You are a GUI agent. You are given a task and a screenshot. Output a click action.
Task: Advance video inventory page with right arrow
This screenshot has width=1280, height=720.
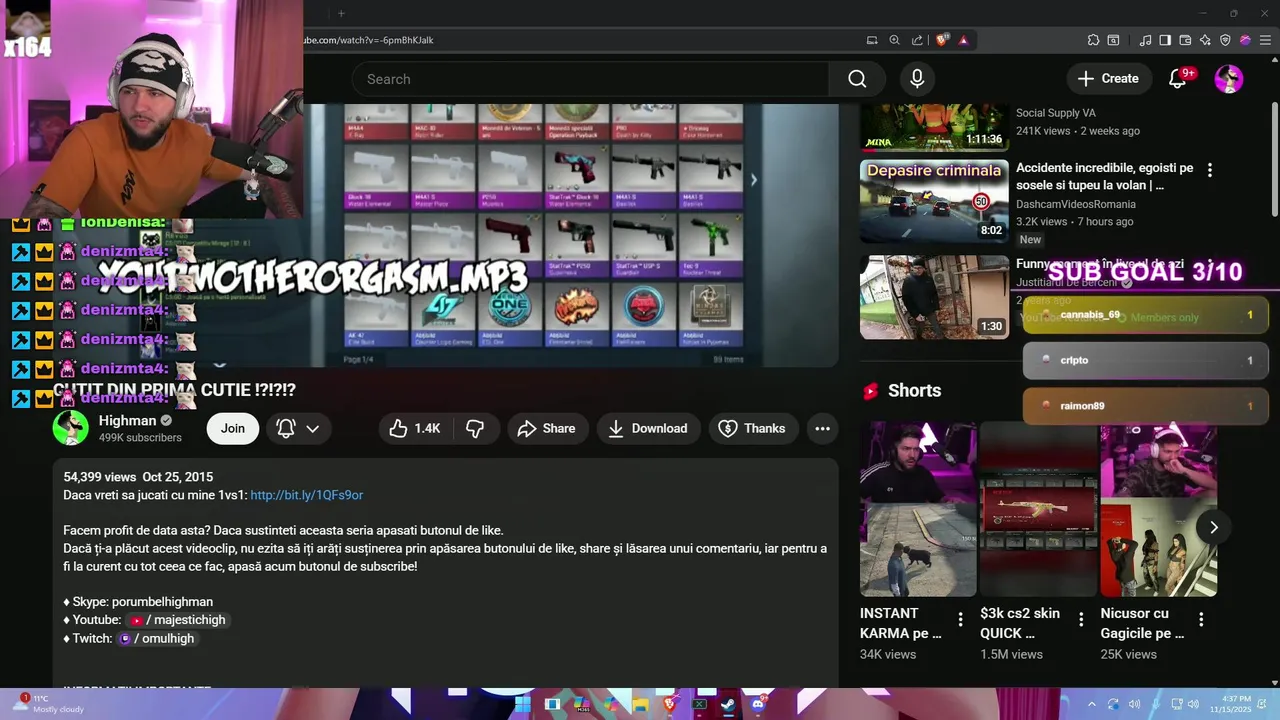pyautogui.click(x=753, y=180)
